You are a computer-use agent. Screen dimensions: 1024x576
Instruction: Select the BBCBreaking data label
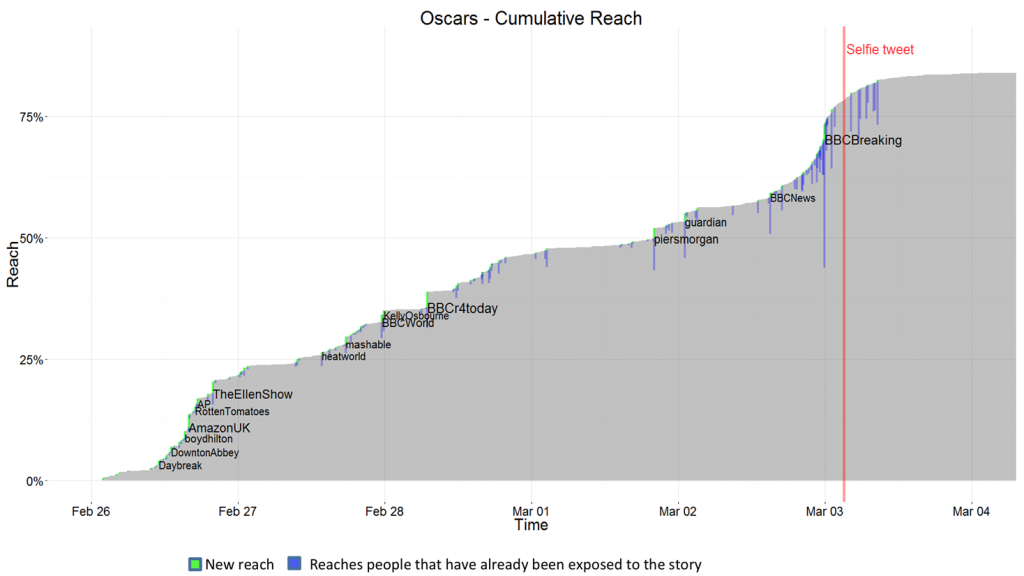[863, 141]
